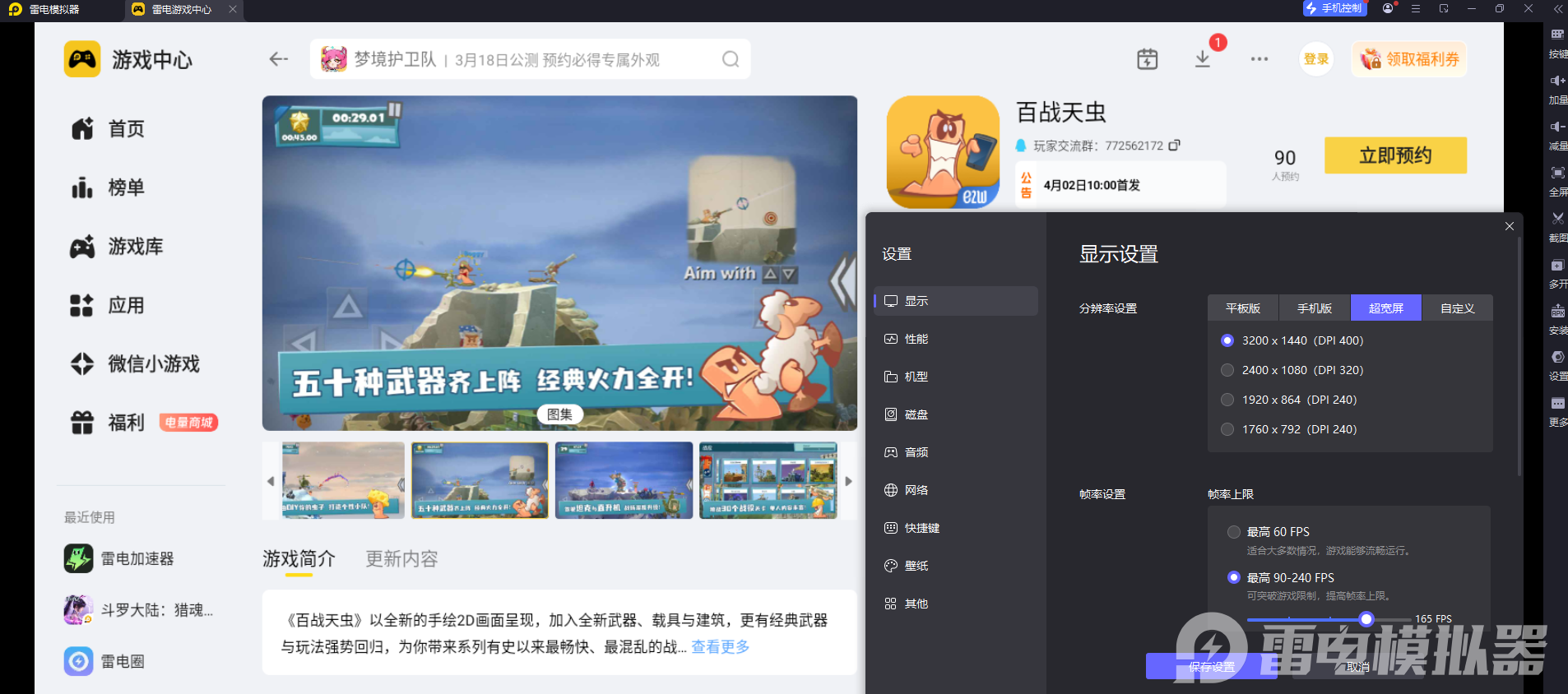This screenshot has height=694, width=1568.
Task: Switch to 超宽屏 resolution tab
Action: click(x=1386, y=308)
